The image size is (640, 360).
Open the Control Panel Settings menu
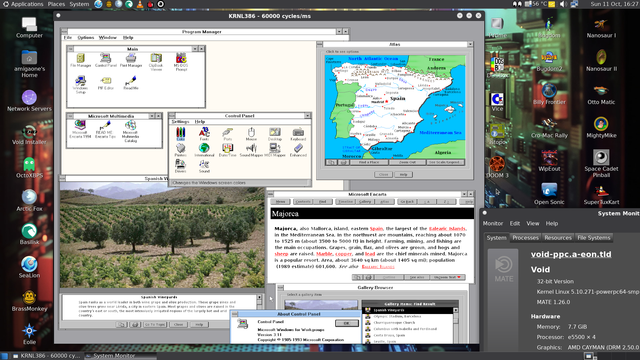[180, 122]
